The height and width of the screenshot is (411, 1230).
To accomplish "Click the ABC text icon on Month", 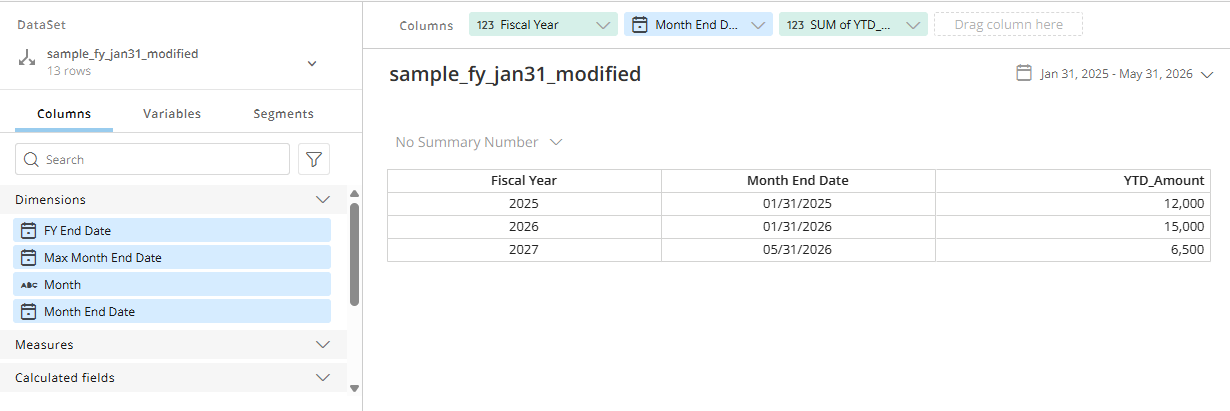I will tap(29, 285).
